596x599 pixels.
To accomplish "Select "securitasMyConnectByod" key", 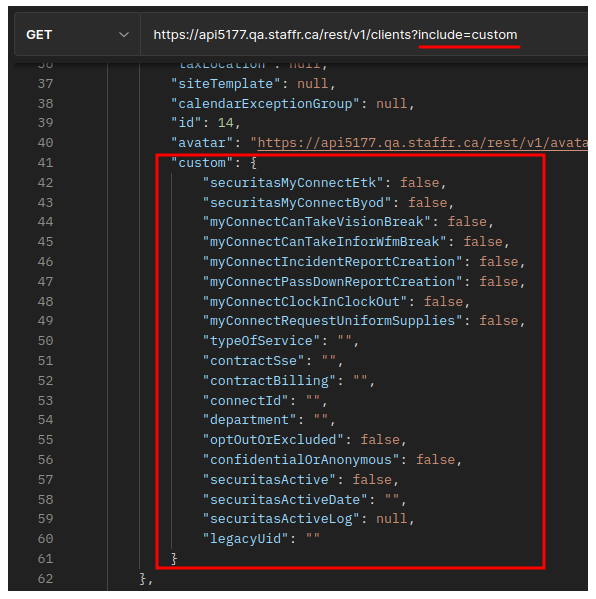I will (297, 203).
